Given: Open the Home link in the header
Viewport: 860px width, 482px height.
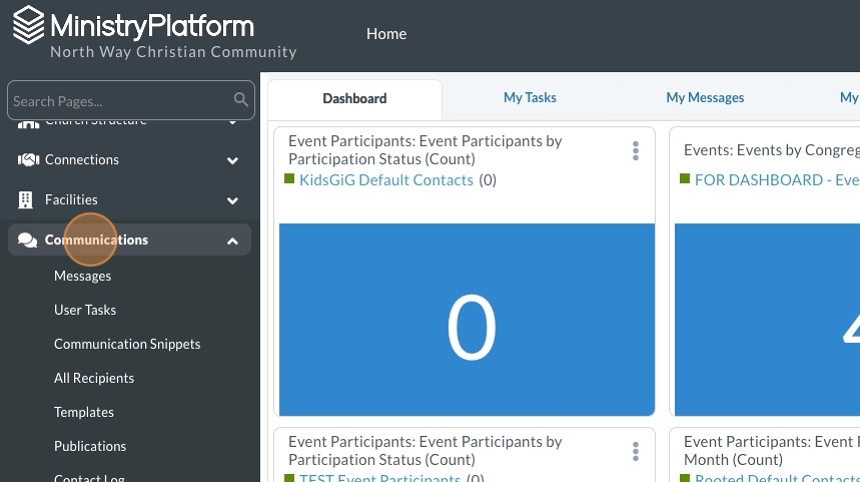Looking at the screenshot, I should (386, 34).
